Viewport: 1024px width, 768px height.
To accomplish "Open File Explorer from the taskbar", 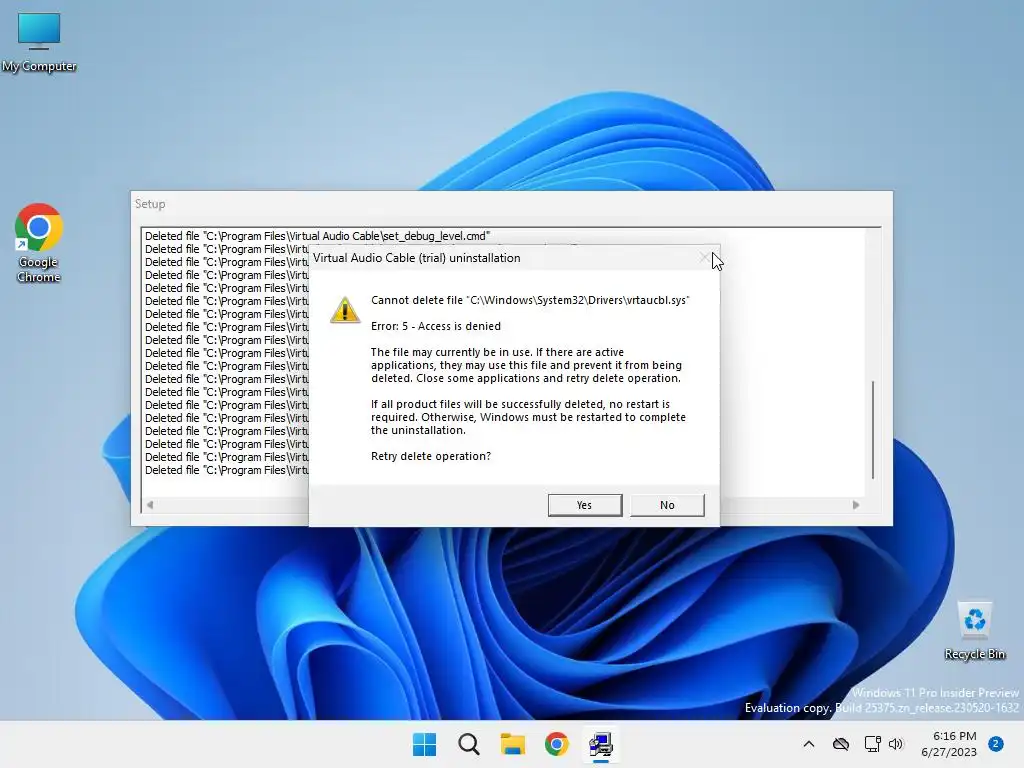I will pyautogui.click(x=513, y=744).
